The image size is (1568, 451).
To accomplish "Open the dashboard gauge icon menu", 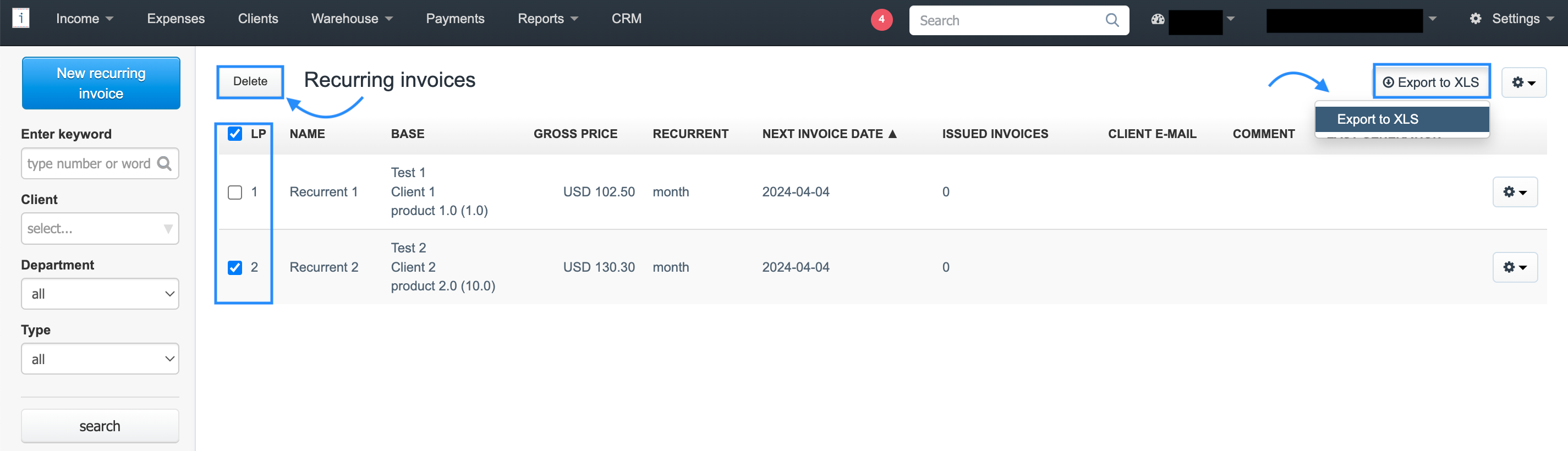I will pos(1157,19).
